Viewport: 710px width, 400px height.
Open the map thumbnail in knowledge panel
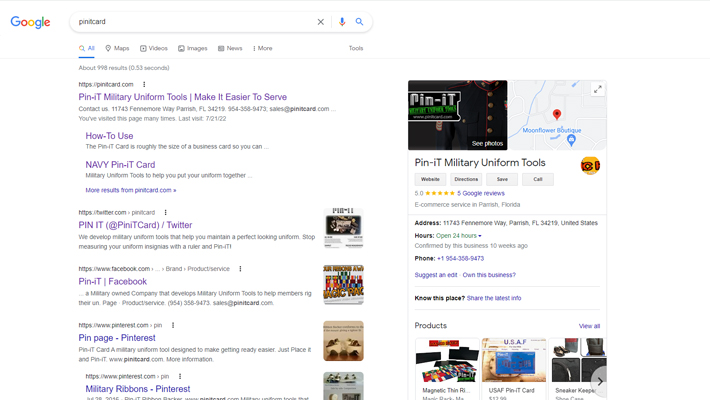558,115
